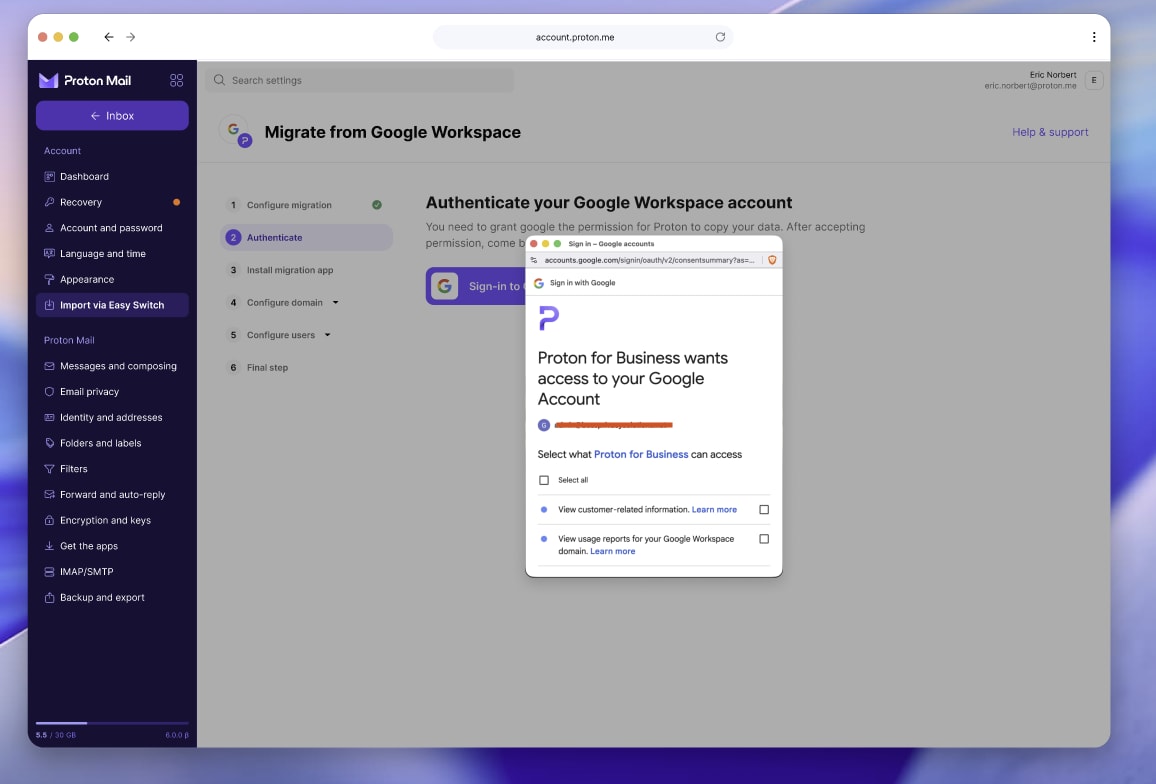
Task: Click the Google G logo in popup header
Action: pyautogui.click(x=538, y=283)
